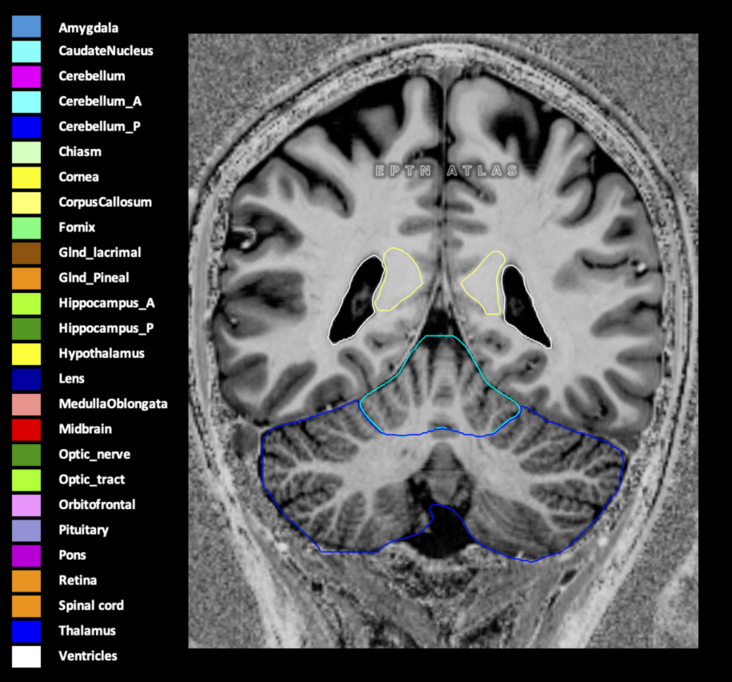Image resolution: width=732 pixels, height=682 pixels.
Task: Choose the "CorpusCallosum" label
Action: pyautogui.click(x=105, y=202)
